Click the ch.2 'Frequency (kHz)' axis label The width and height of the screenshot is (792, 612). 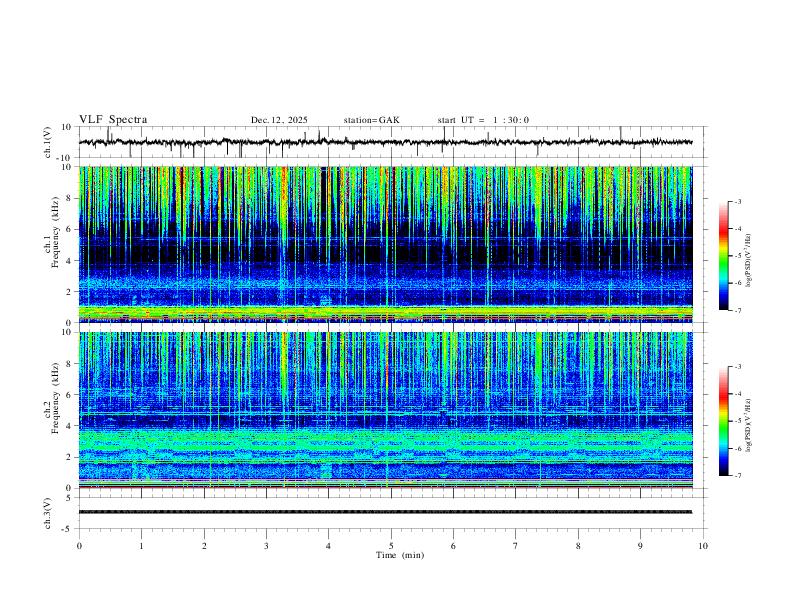56,398
